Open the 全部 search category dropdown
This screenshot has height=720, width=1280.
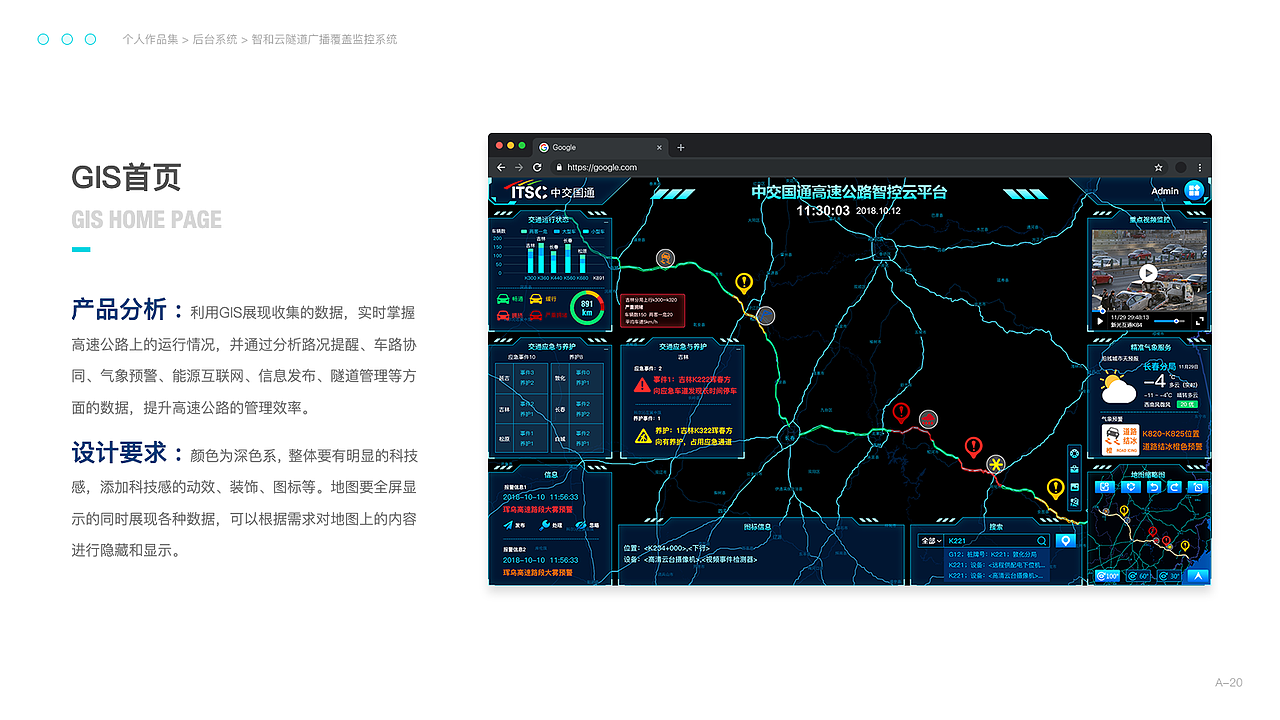coord(930,541)
